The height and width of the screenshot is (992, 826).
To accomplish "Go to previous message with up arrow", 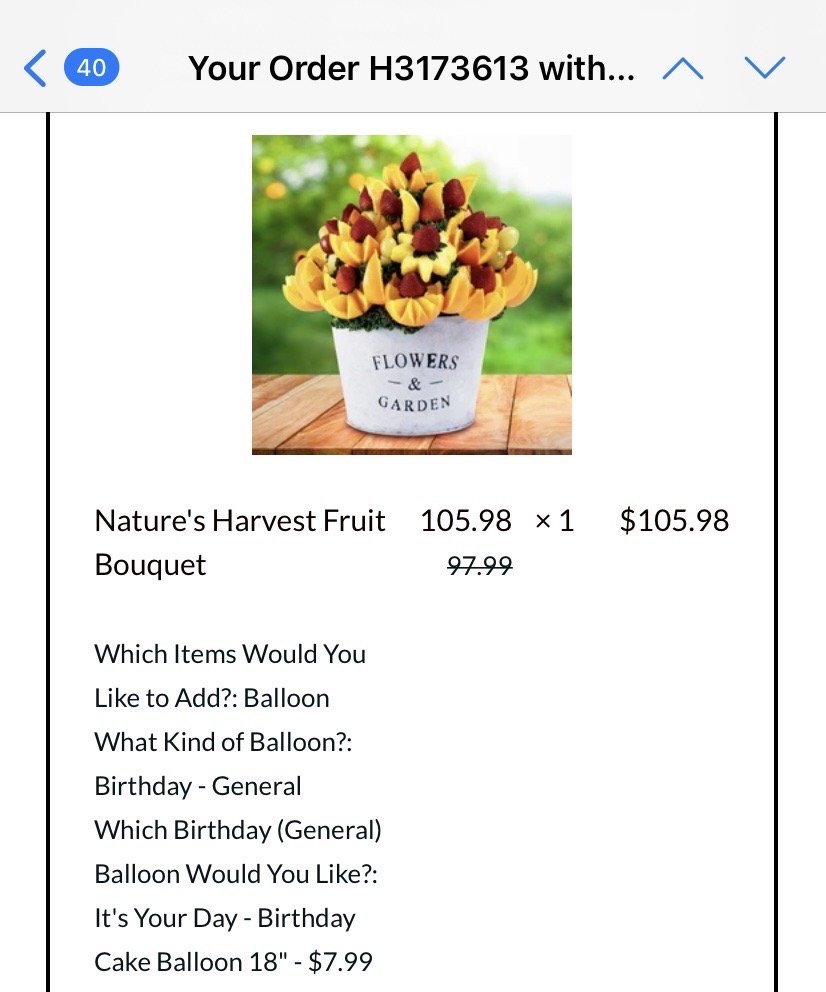I will 683,68.
